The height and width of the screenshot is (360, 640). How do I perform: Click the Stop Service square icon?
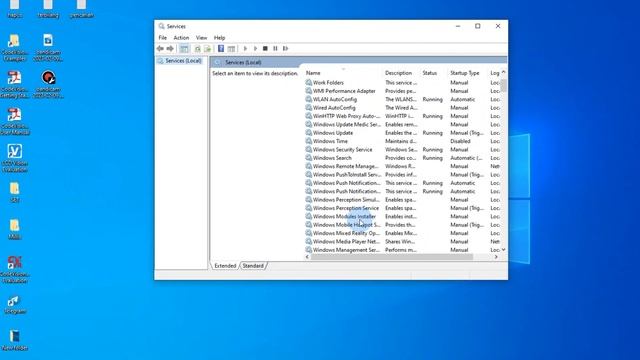(x=265, y=49)
